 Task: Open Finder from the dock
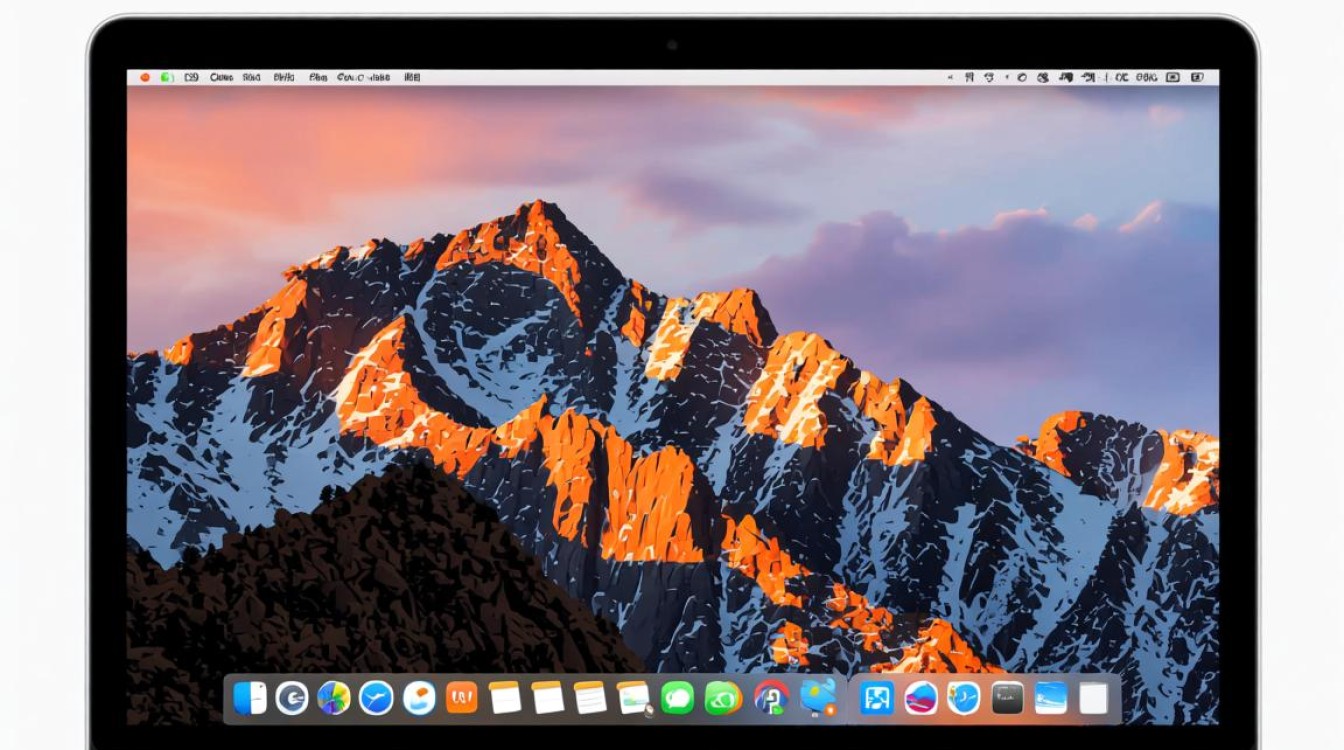point(250,697)
